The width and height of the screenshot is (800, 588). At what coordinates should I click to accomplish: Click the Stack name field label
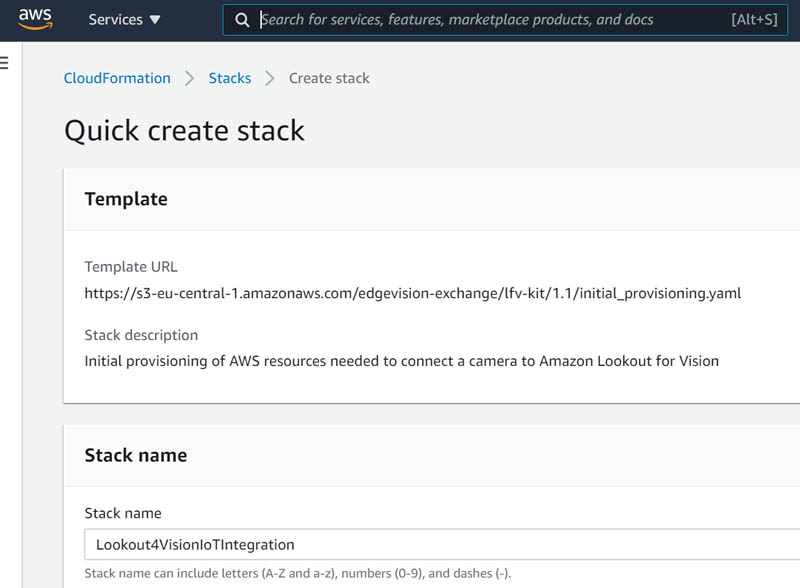tap(123, 513)
